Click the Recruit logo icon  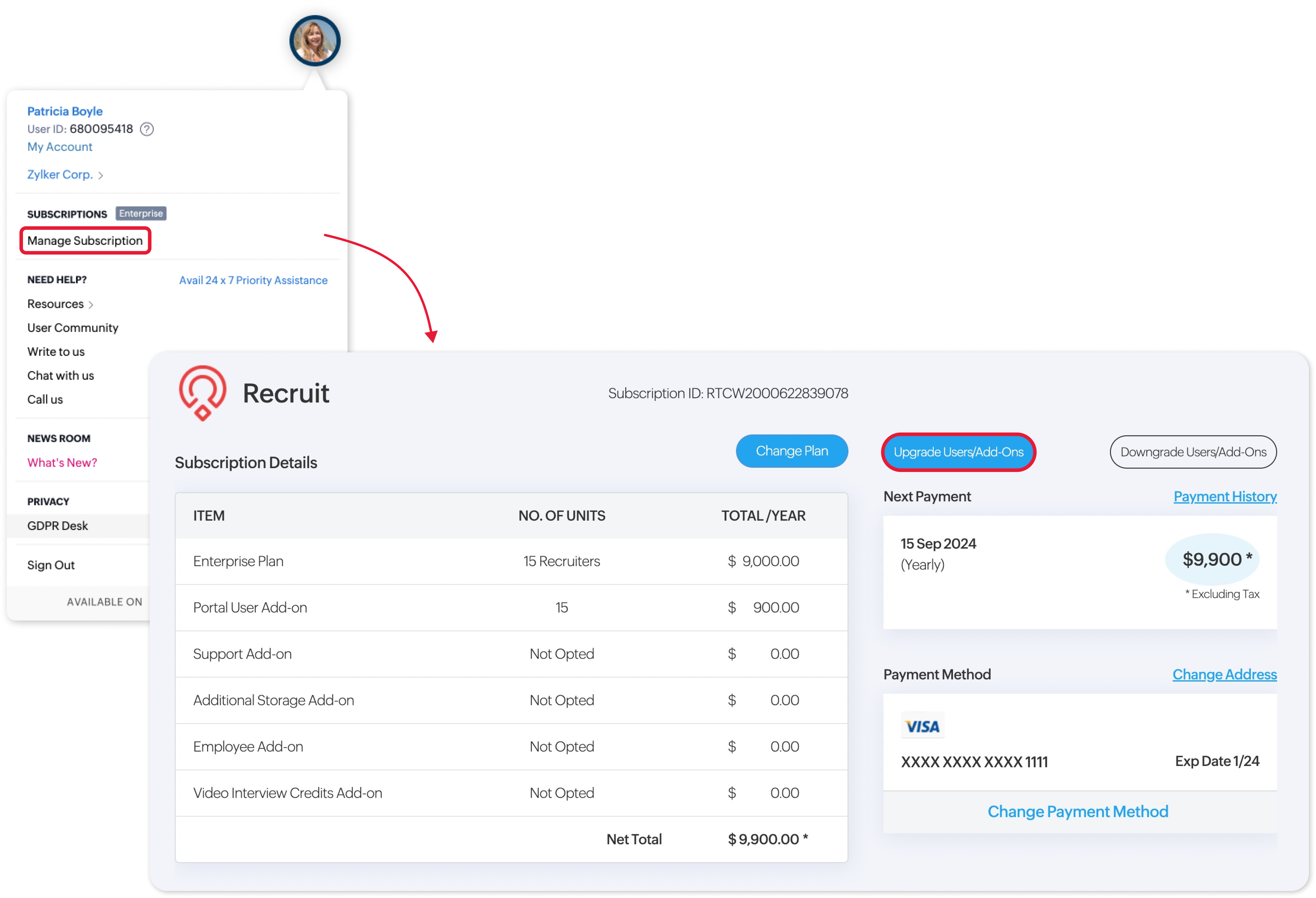coord(202,393)
